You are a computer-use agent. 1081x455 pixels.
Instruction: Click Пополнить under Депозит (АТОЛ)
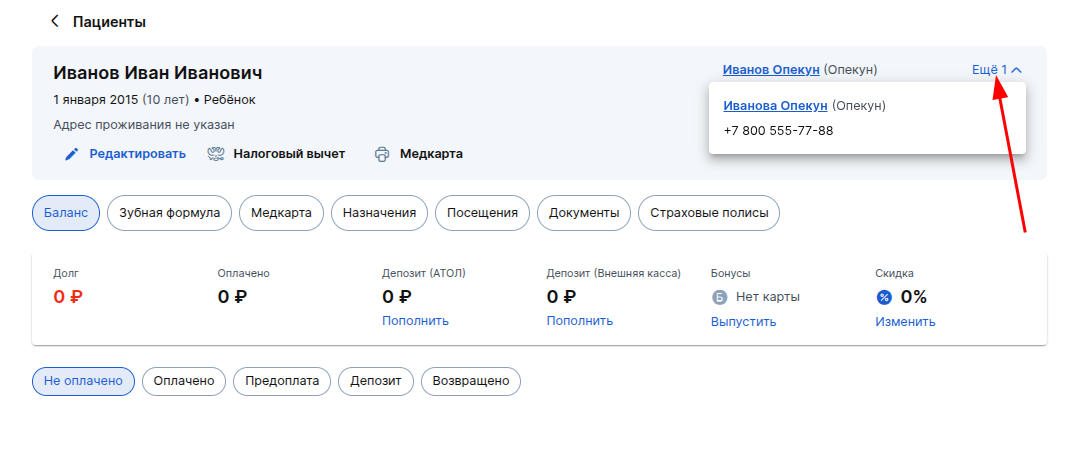click(x=415, y=321)
